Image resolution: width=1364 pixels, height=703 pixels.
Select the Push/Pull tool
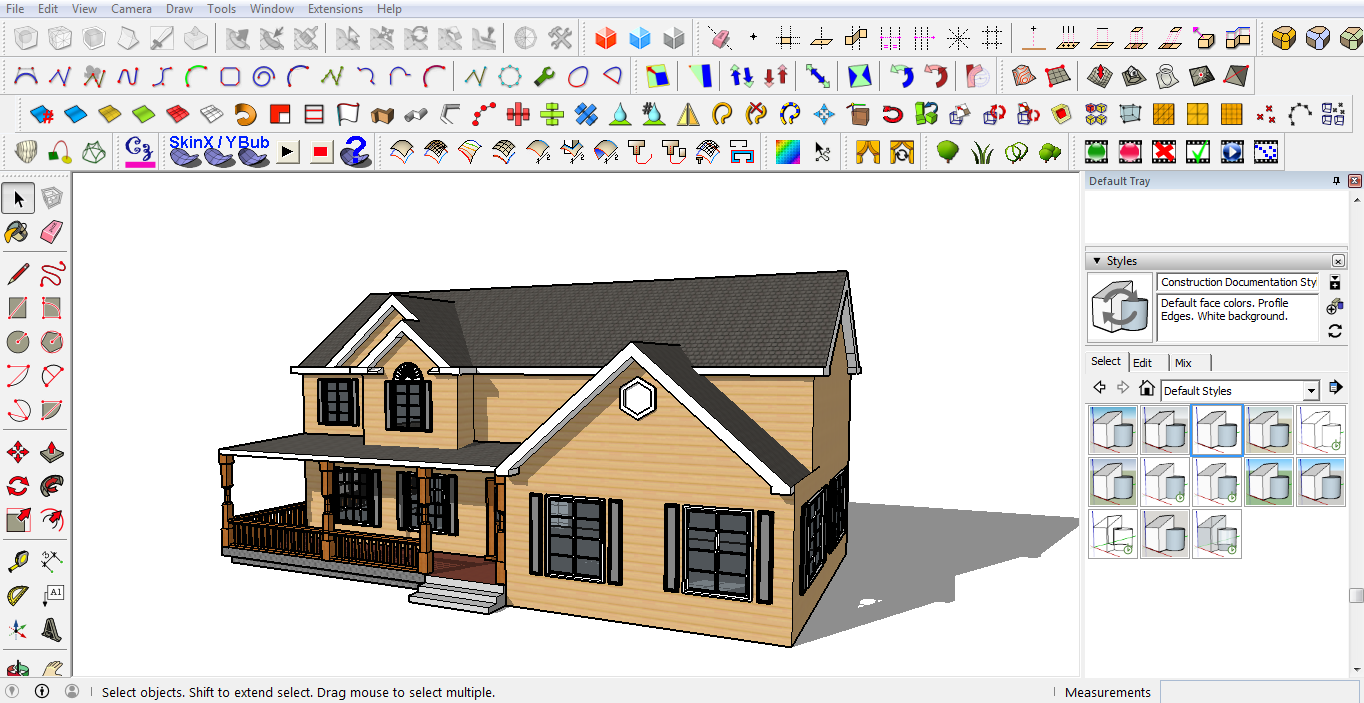tap(52, 452)
